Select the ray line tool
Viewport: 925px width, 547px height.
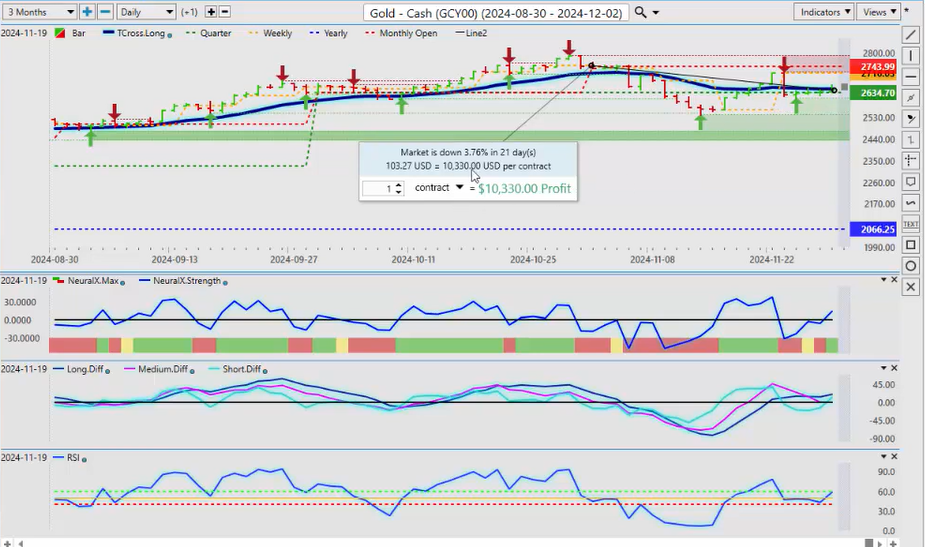(911, 97)
